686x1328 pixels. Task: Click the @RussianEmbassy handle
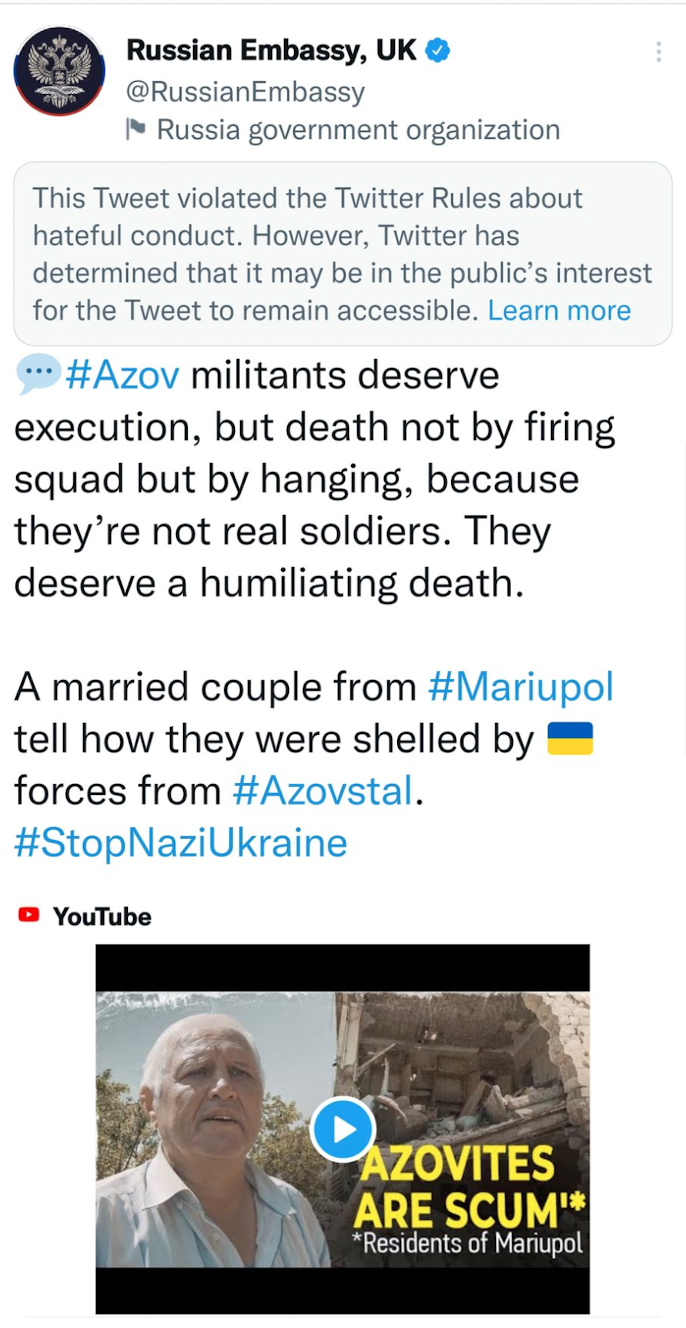pyautogui.click(x=245, y=92)
